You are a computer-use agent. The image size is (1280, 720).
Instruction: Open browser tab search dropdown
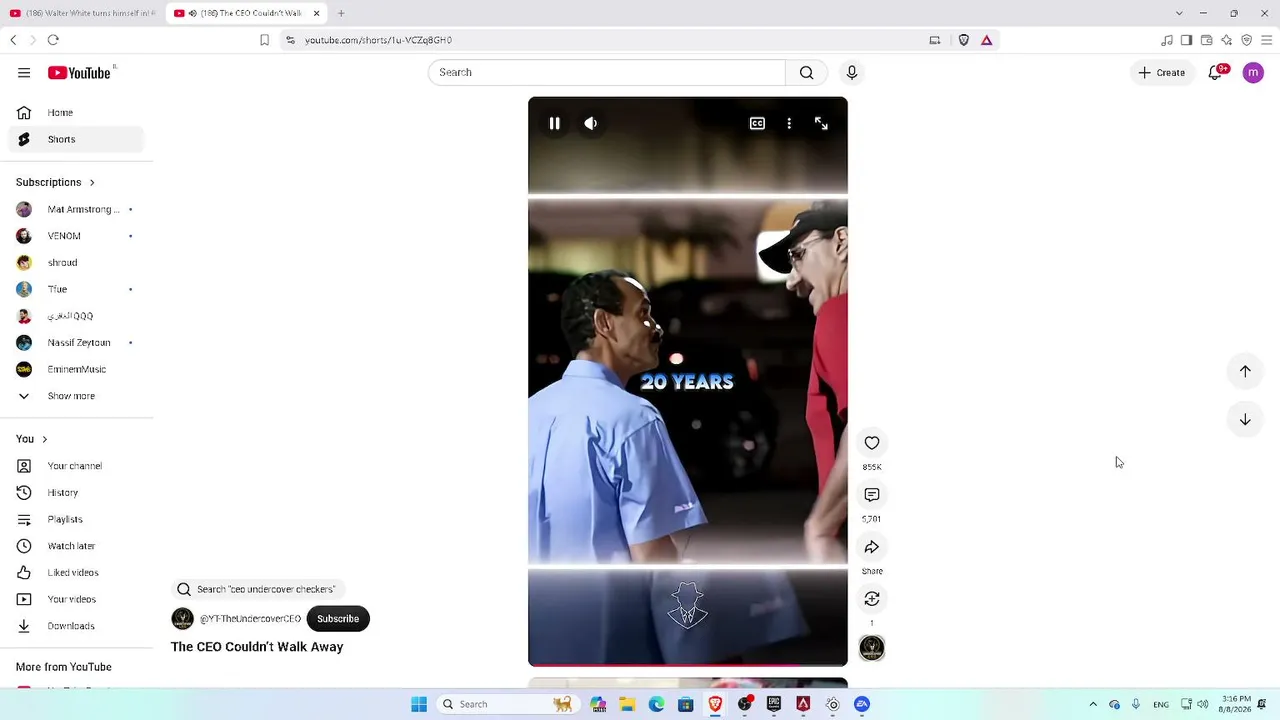1179,13
